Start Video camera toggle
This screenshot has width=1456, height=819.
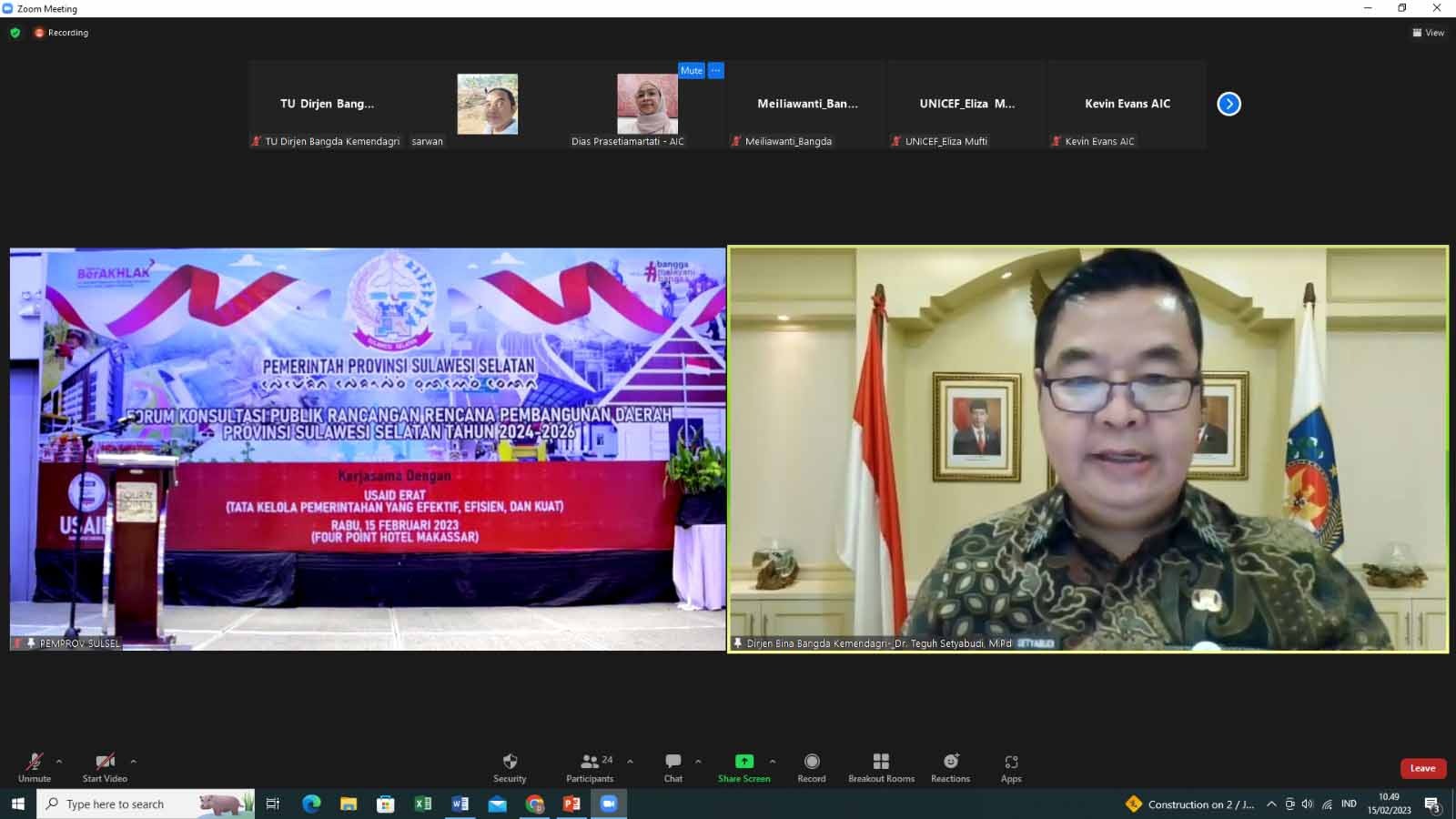click(x=105, y=767)
